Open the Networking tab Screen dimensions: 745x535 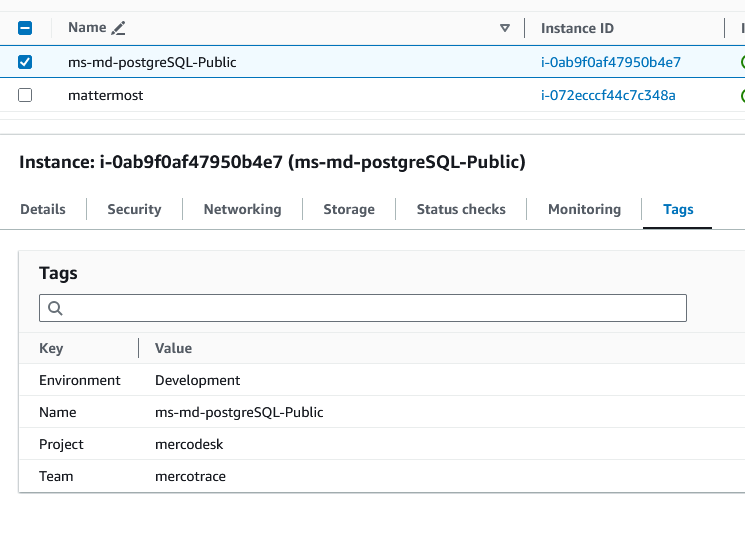tap(242, 210)
